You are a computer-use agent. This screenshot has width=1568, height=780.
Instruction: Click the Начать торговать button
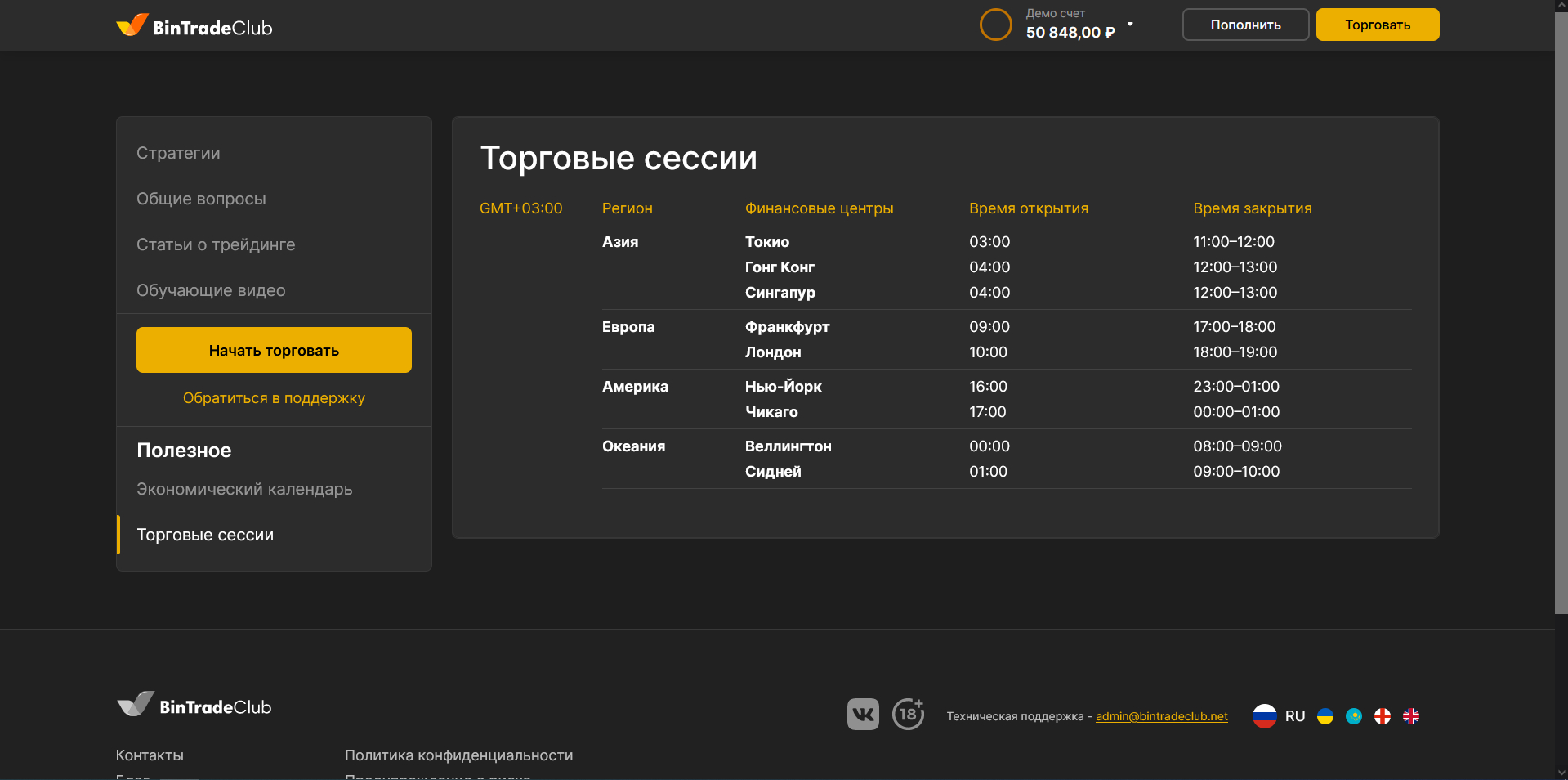click(x=274, y=350)
